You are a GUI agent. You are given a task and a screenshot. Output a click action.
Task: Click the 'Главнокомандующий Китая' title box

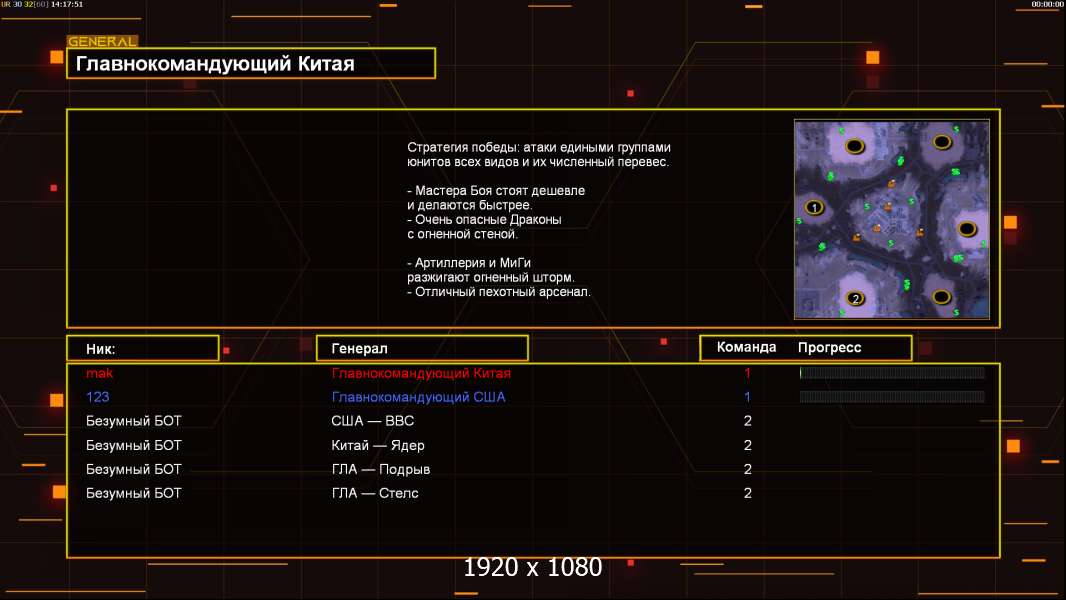(251, 63)
